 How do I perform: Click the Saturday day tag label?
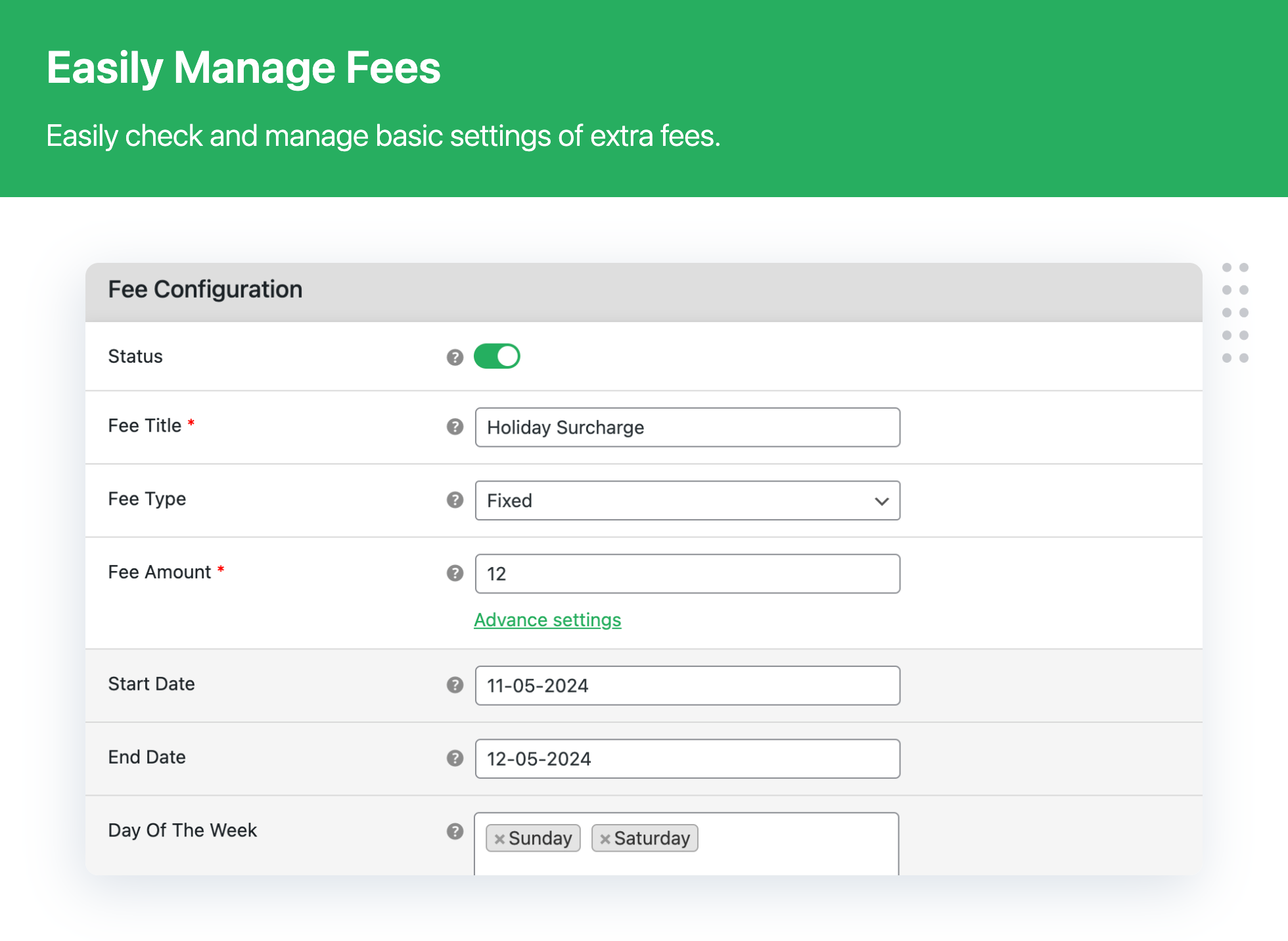point(652,838)
